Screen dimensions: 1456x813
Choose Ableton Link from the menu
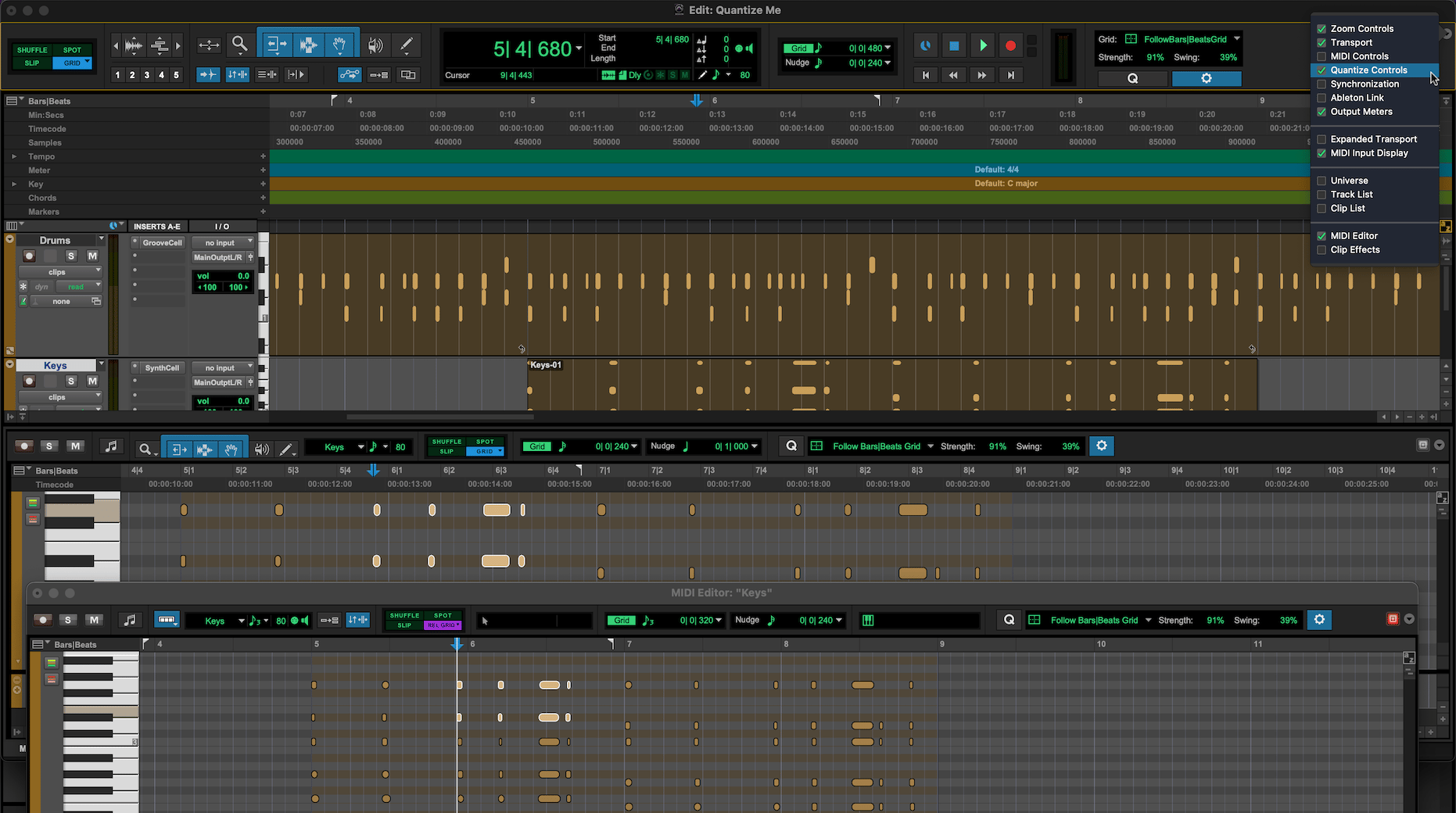[1355, 97]
